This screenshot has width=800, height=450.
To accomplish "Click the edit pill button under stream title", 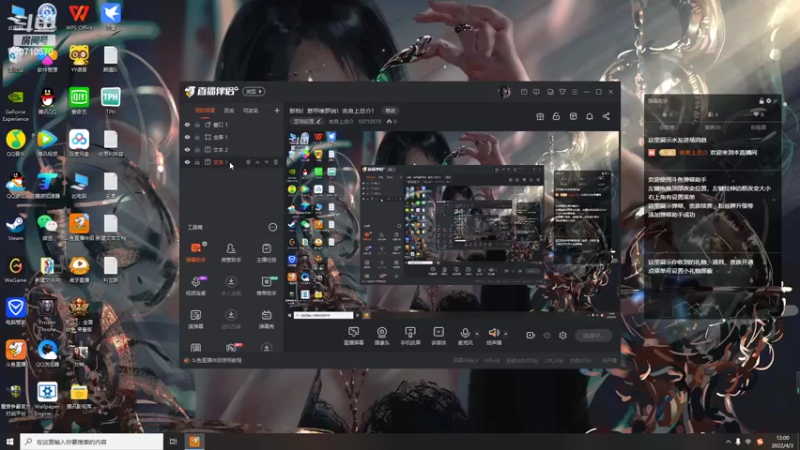I will pos(307,121).
